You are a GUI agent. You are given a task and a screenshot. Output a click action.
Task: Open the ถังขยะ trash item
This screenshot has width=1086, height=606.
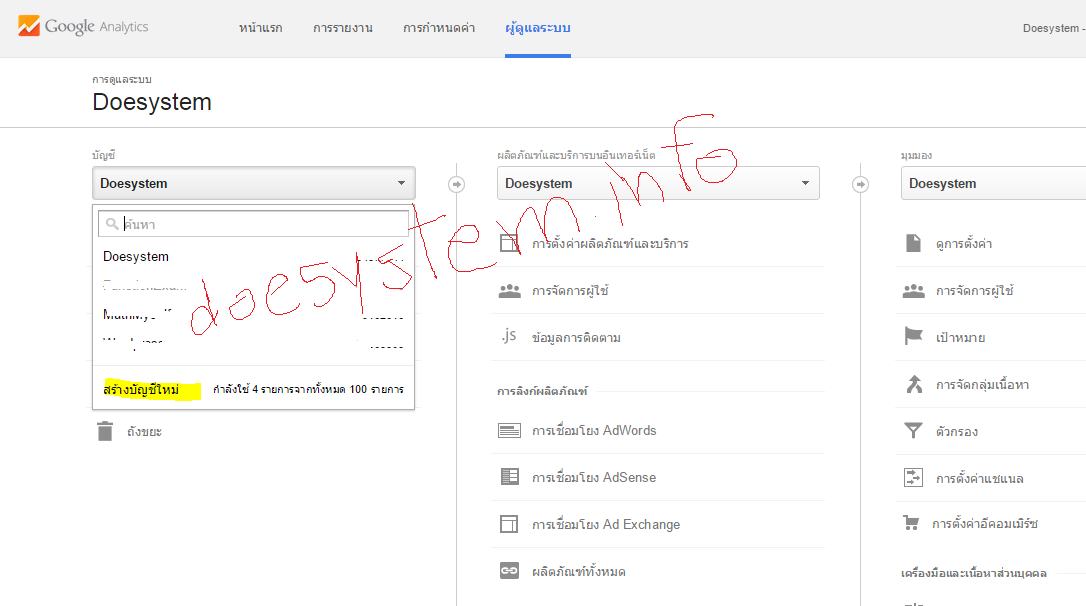coord(144,431)
